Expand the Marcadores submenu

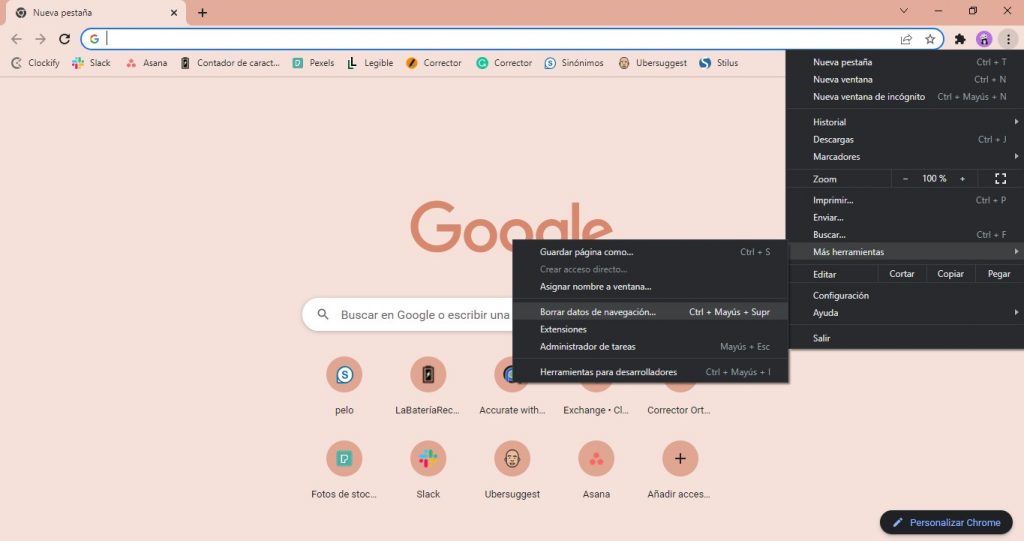pos(904,157)
